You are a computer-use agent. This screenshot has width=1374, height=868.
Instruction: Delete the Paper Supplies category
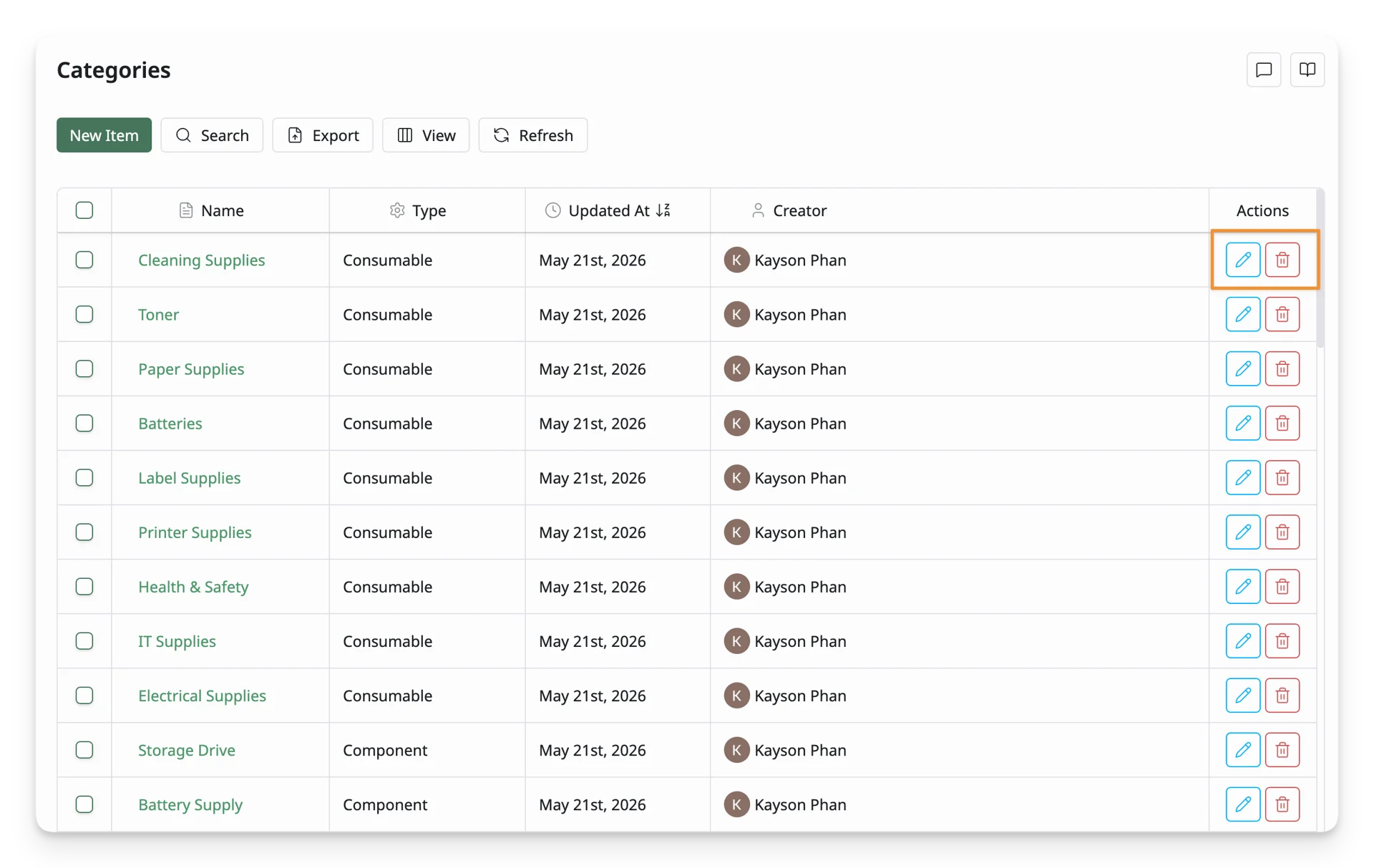(1282, 369)
